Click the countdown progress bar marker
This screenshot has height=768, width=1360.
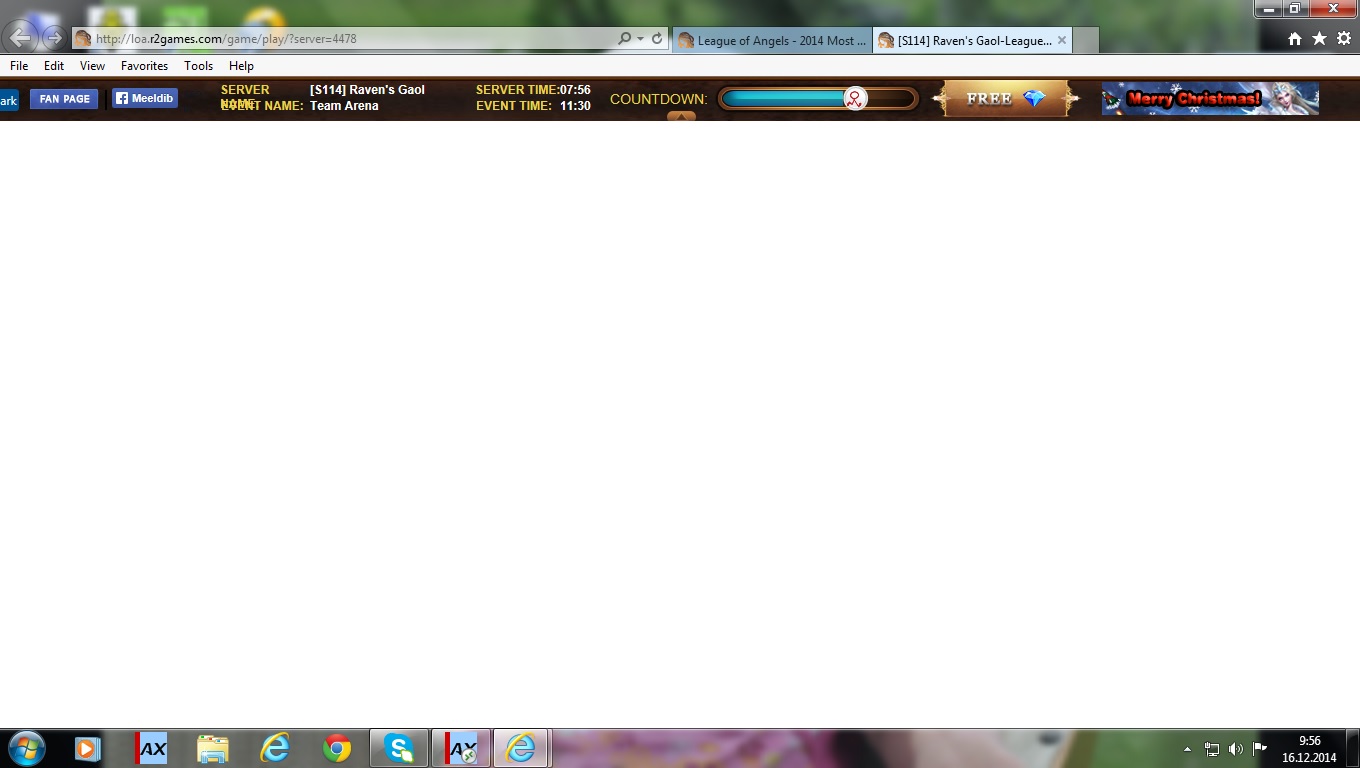[x=855, y=98]
